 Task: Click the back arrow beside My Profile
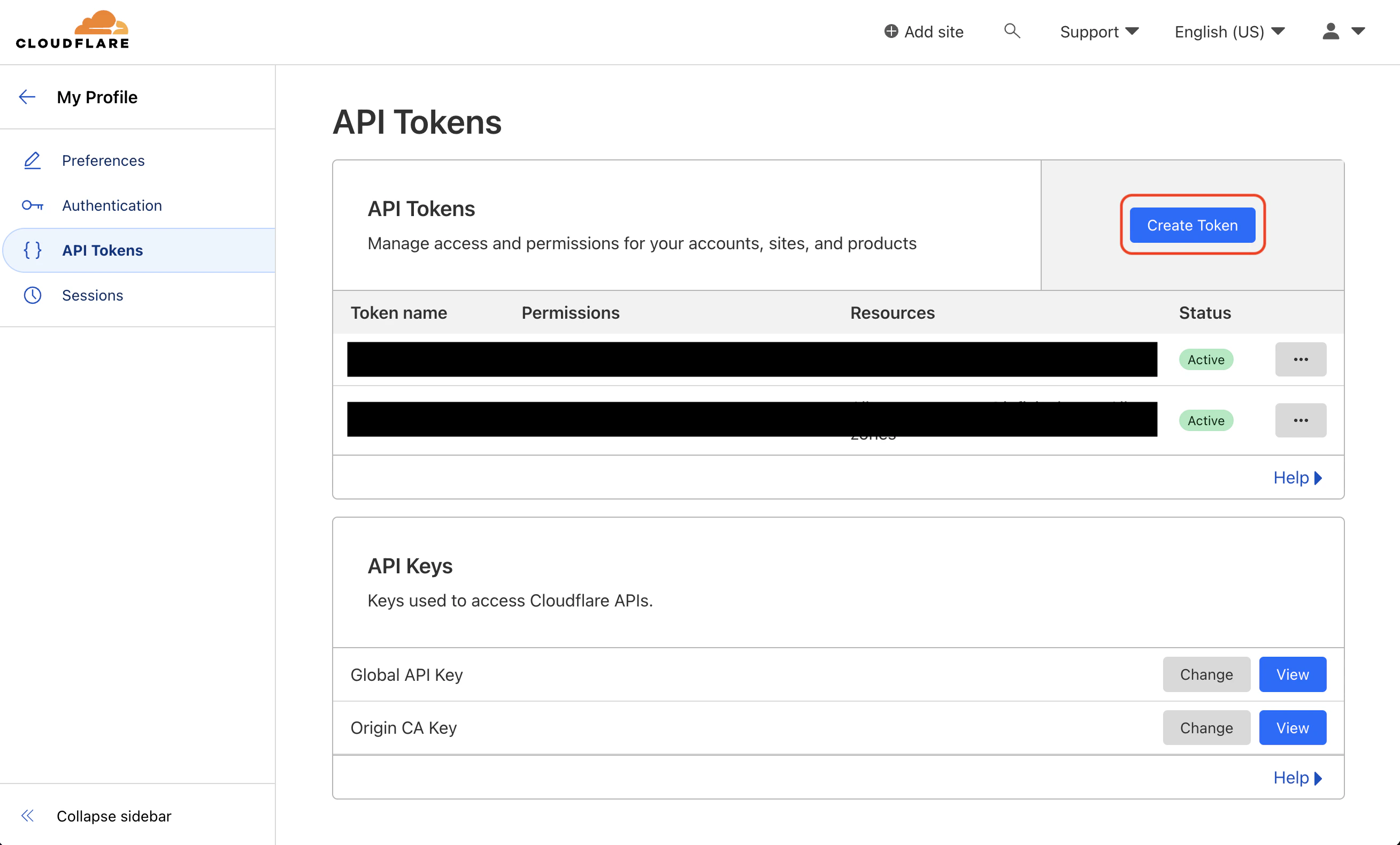27,97
